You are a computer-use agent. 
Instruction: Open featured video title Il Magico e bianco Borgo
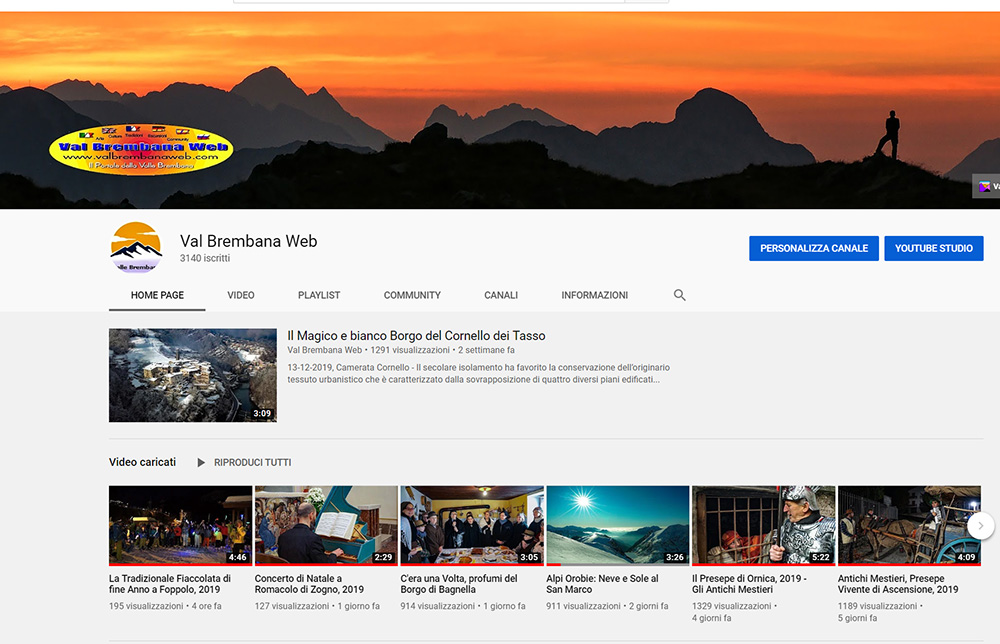(416, 335)
